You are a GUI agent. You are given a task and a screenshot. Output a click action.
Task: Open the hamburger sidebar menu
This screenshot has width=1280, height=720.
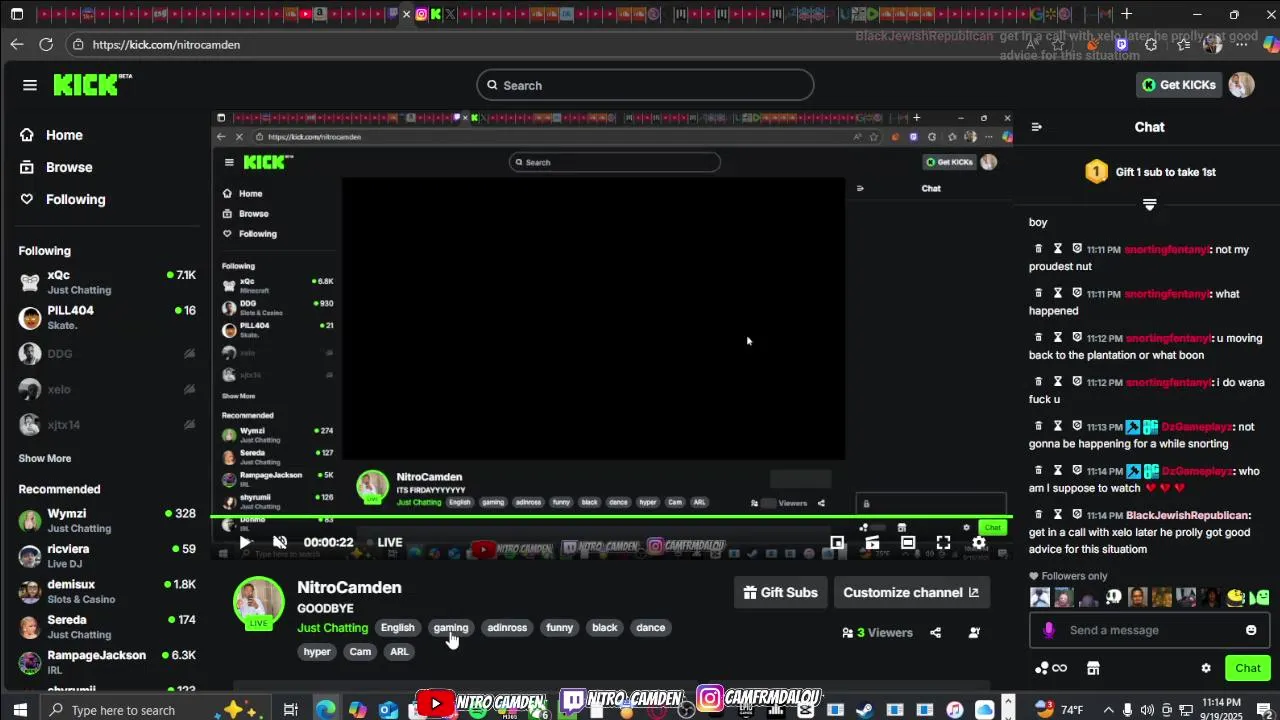30,85
